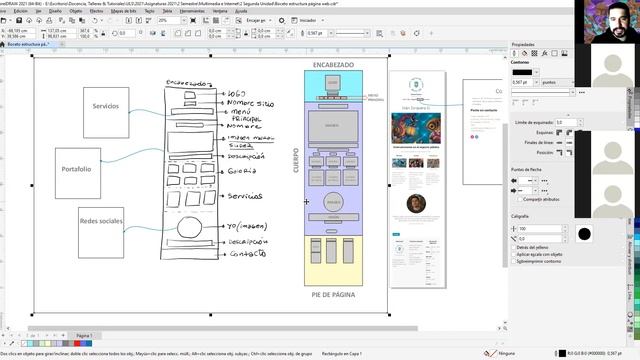Click the paste icon in the toolbar
Image resolution: width=640 pixels, height=360 pixels.
point(82,20)
